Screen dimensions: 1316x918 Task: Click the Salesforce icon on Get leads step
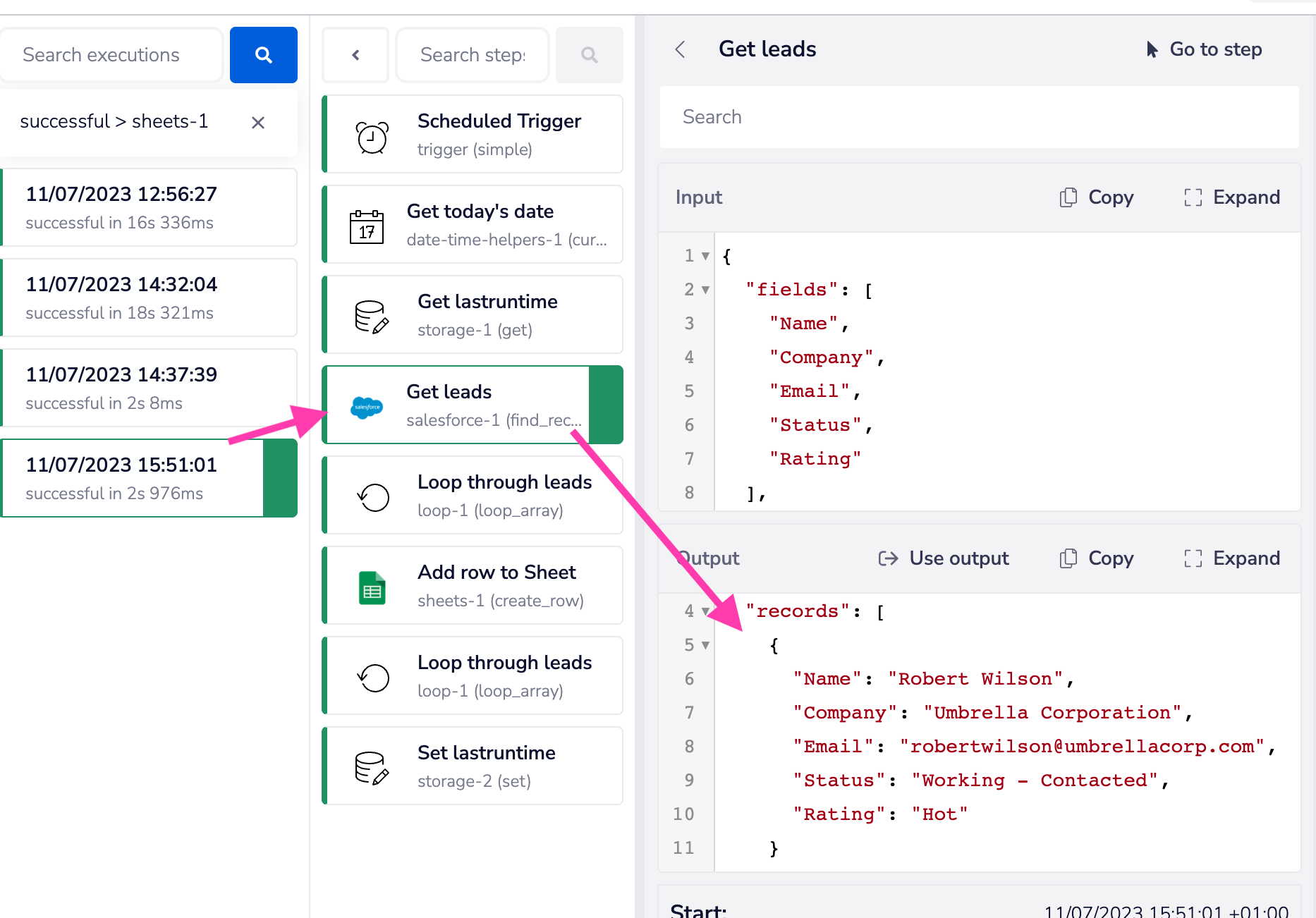pos(367,405)
